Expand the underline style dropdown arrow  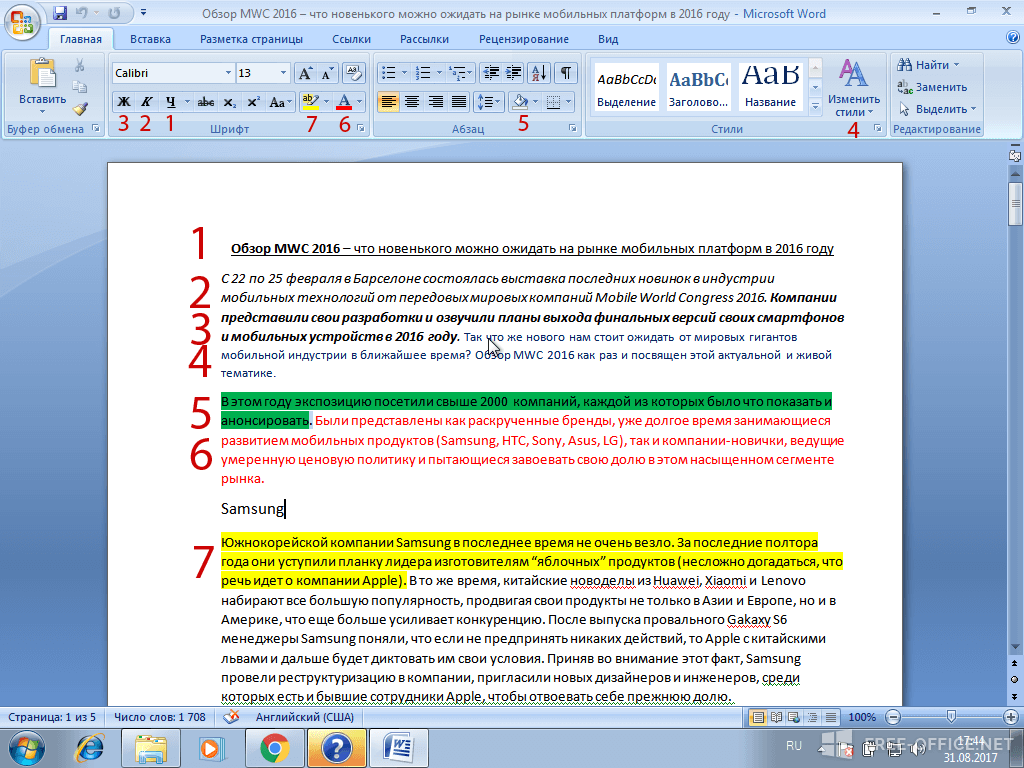[187, 102]
